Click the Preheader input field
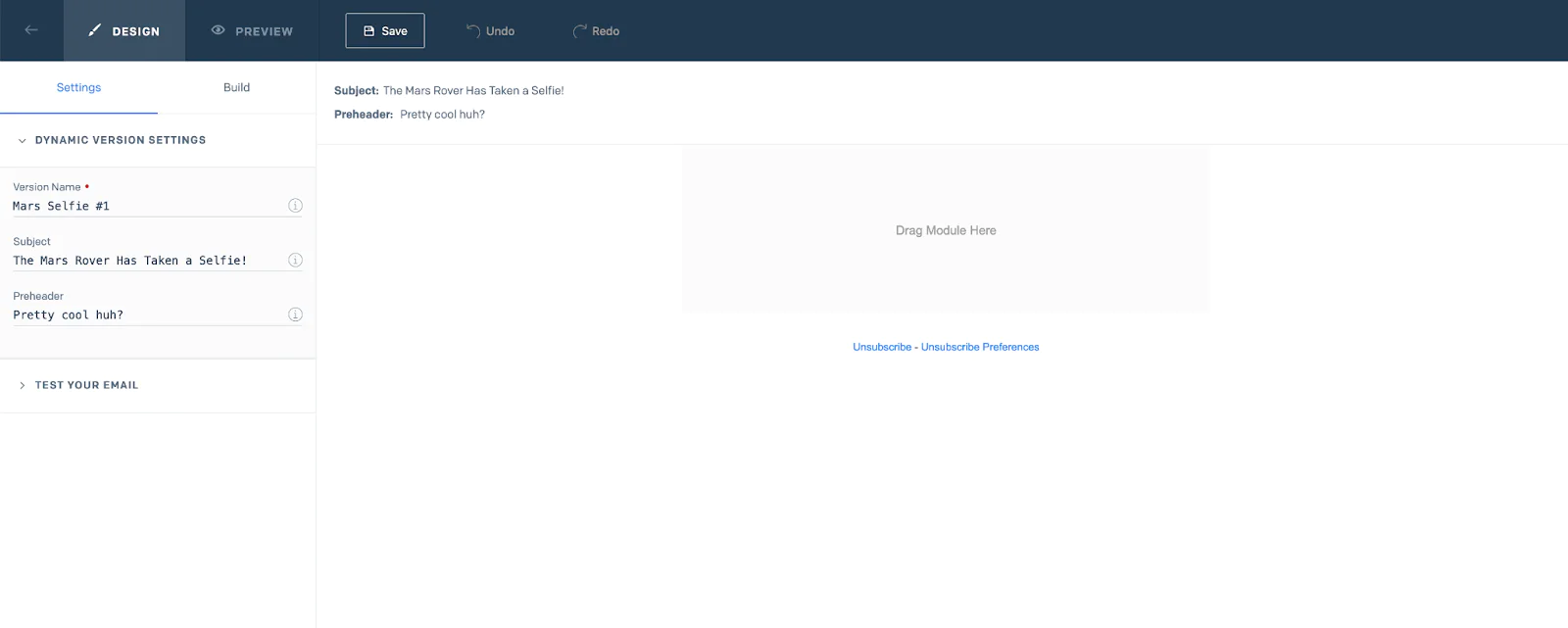Screen dimensions: 1568x628 pyautogui.click(x=147, y=314)
